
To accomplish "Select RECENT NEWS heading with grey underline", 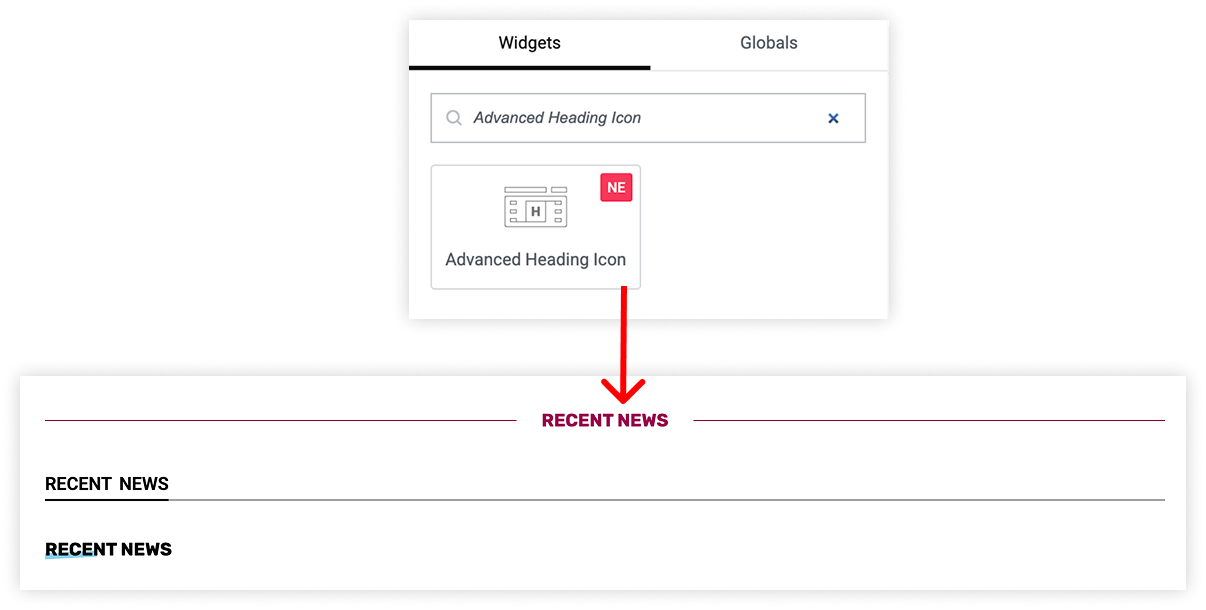I will [x=107, y=484].
